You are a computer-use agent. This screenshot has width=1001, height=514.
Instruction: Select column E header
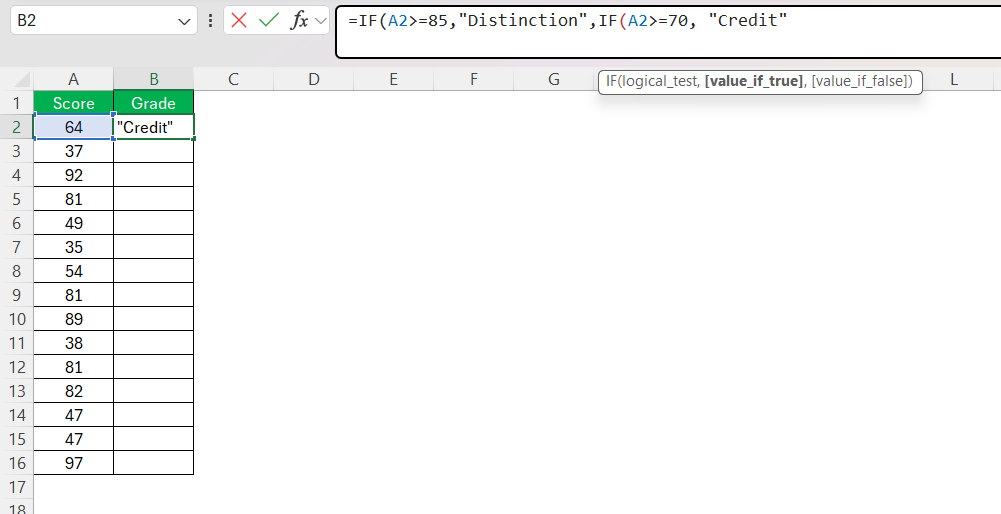pos(393,79)
